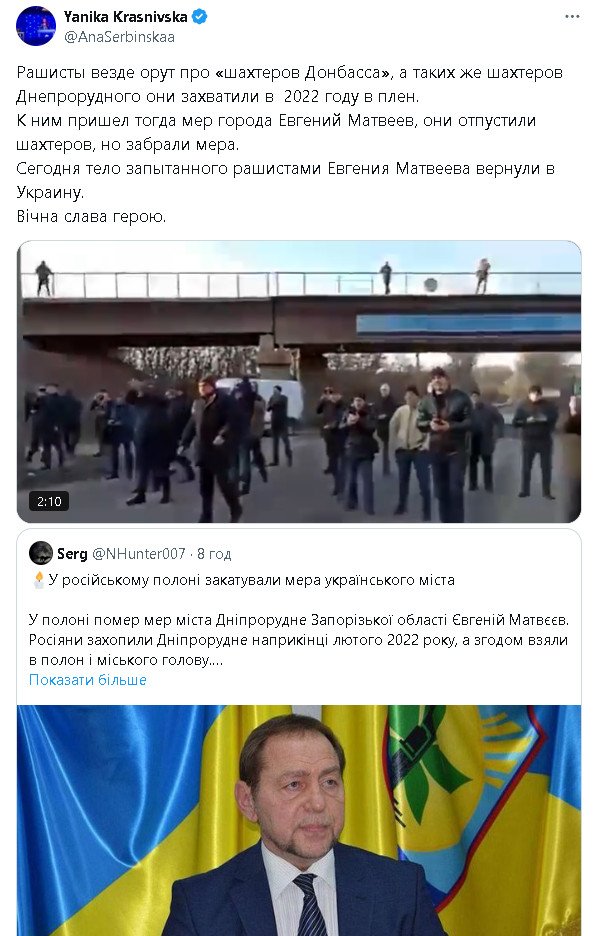The height and width of the screenshot is (936, 598).
Task: Click the 2:10 video duration badge
Action: [49, 501]
